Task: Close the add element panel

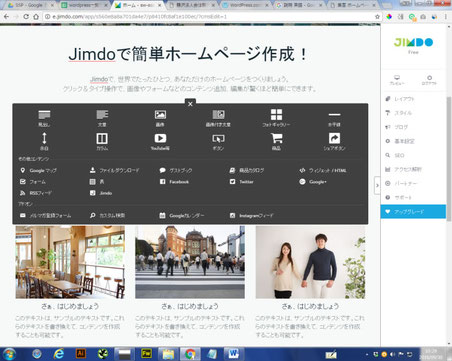Action: click(x=190, y=104)
